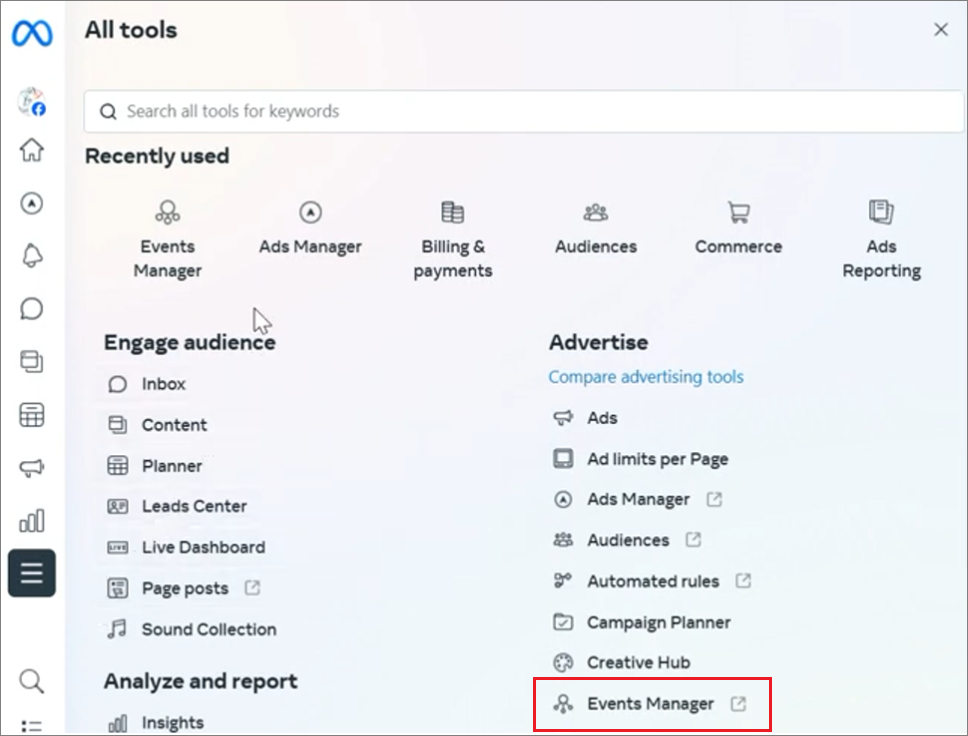Open the Facebook page profile switcher
Viewport: 968px width, 736px height.
click(x=31, y=101)
